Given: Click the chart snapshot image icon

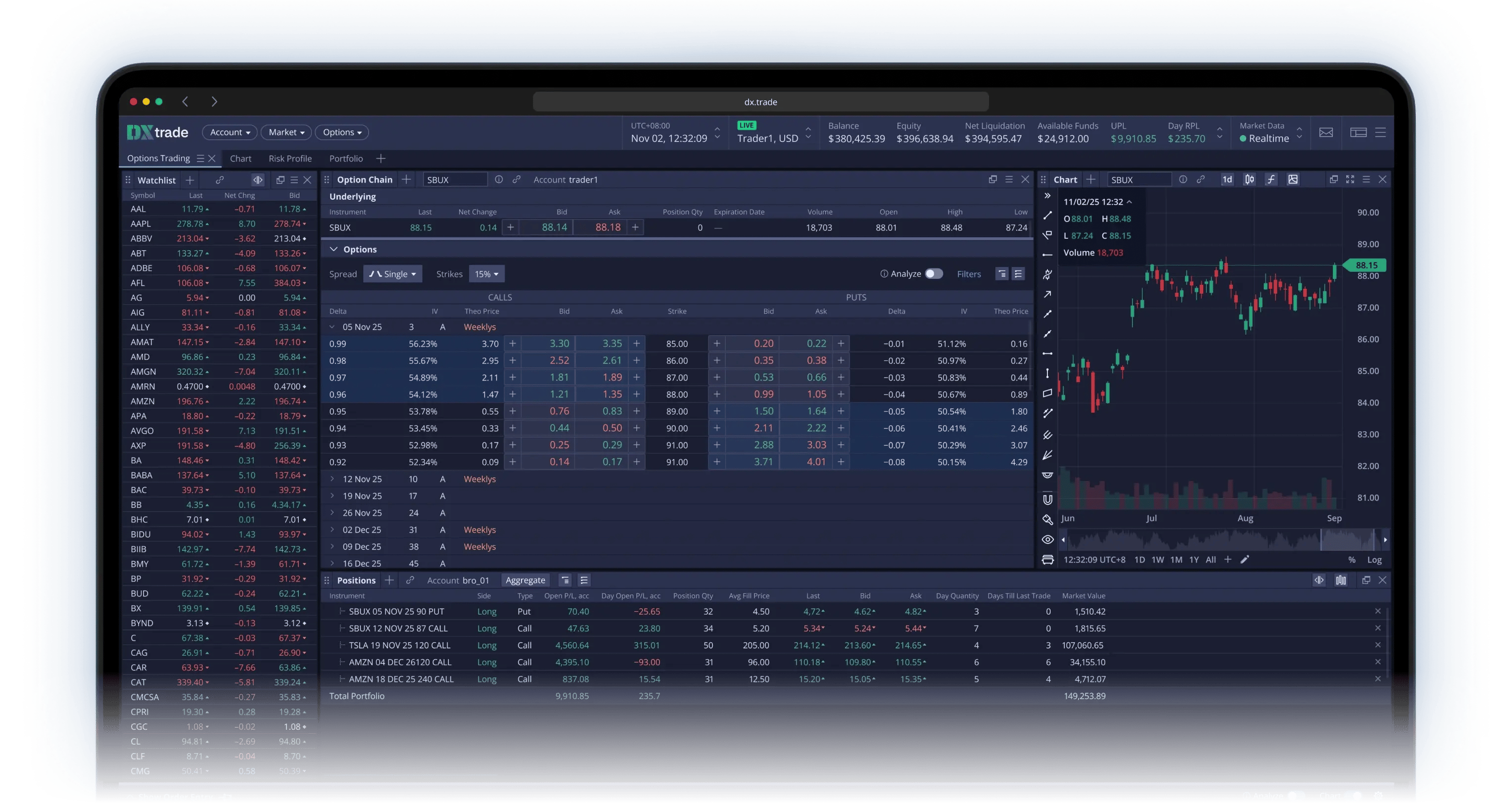Looking at the screenshot, I should click(x=1292, y=179).
